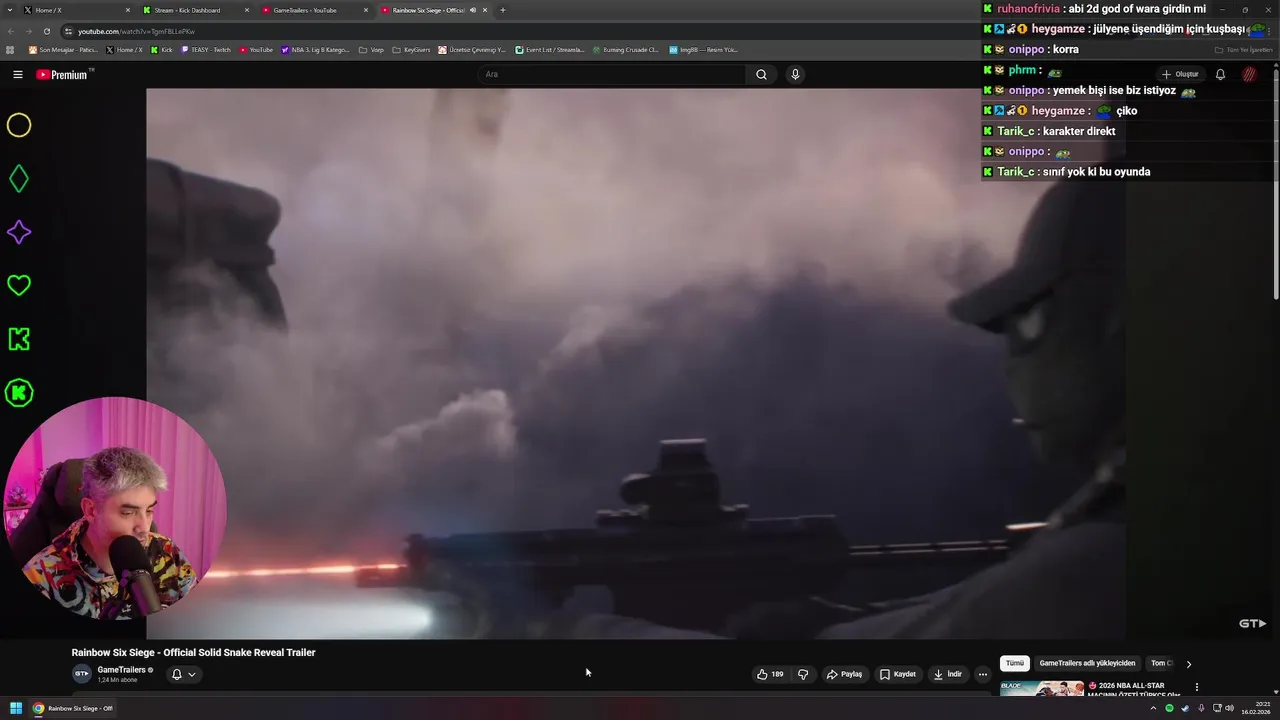Show hidden system tray icons chevron
1280x720 pixels.
point(1153,708)
